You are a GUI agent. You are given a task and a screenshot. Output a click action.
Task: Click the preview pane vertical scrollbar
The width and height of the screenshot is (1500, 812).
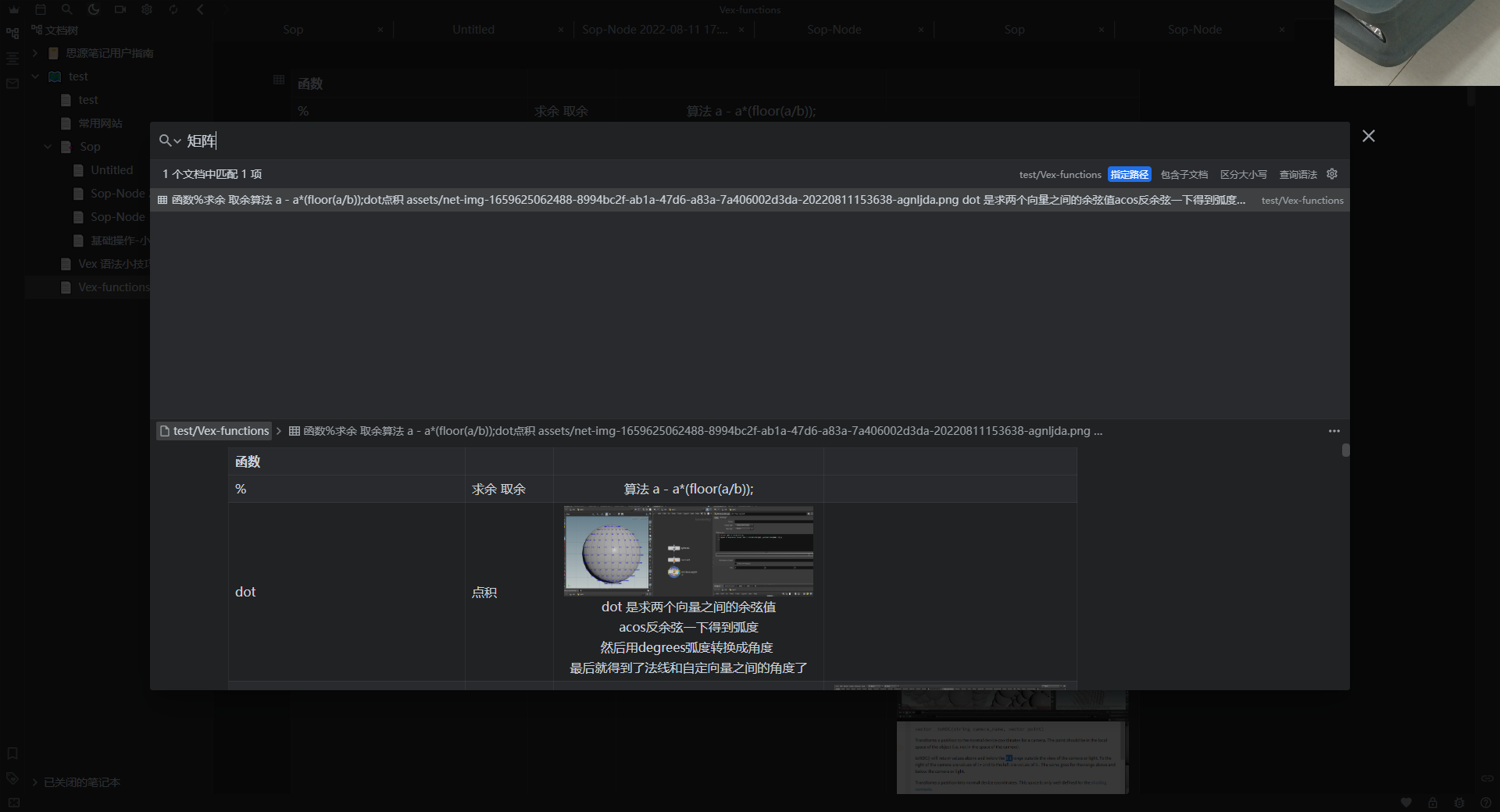[x=1345, y=451]
